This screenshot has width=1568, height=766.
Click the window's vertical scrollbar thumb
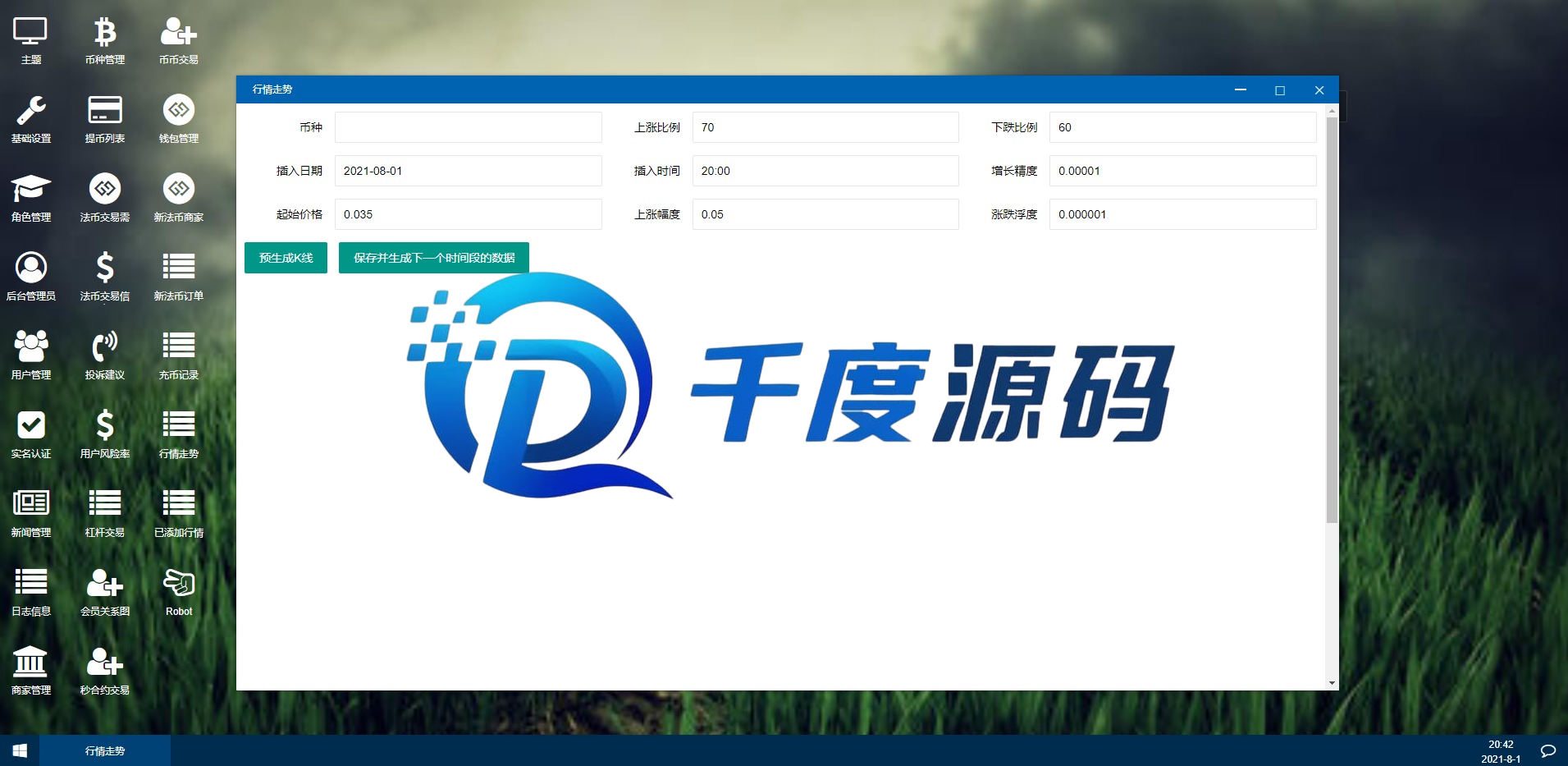click(x=1332, y=320)
